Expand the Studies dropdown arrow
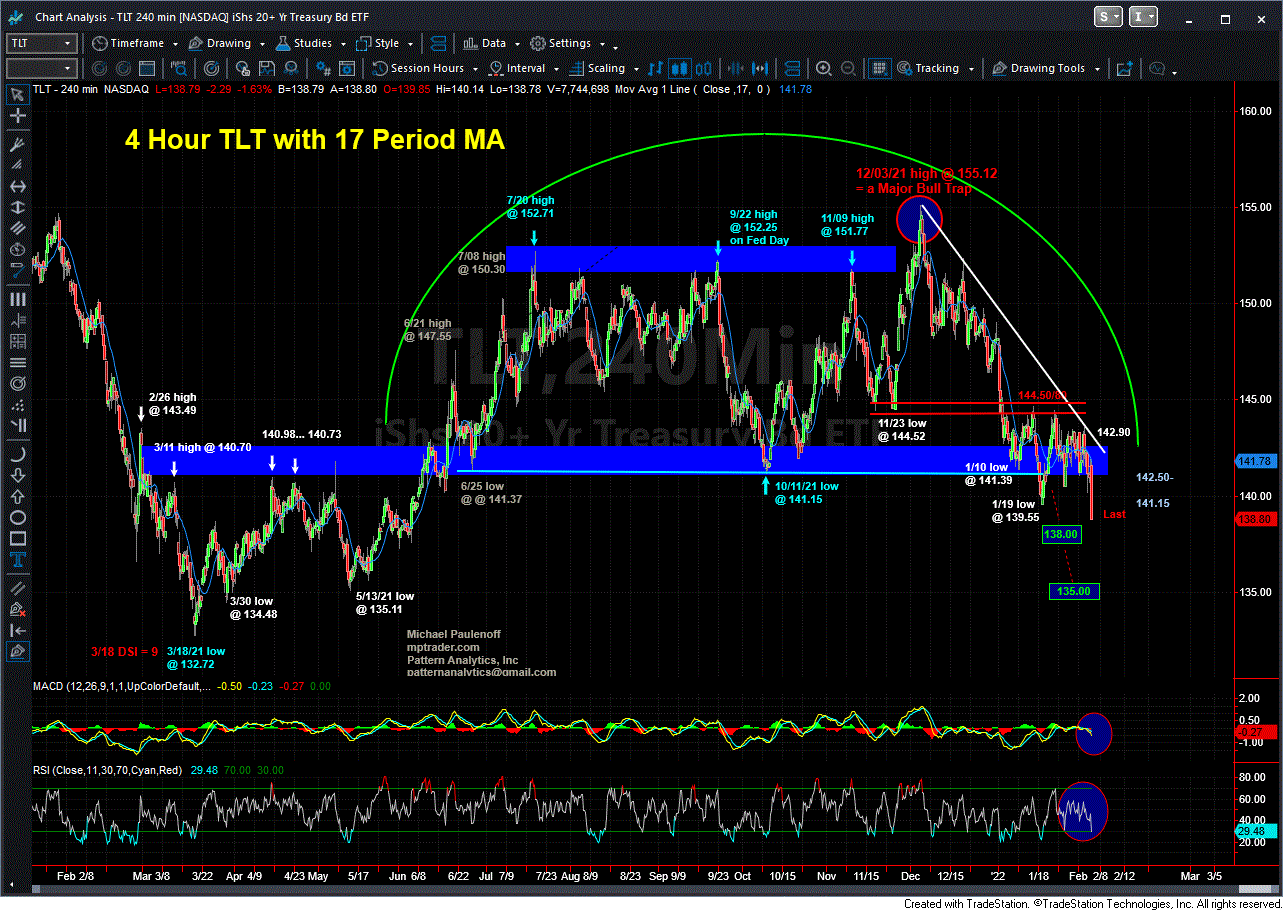Screen dimensions: 1283x910 click(343, 44)
